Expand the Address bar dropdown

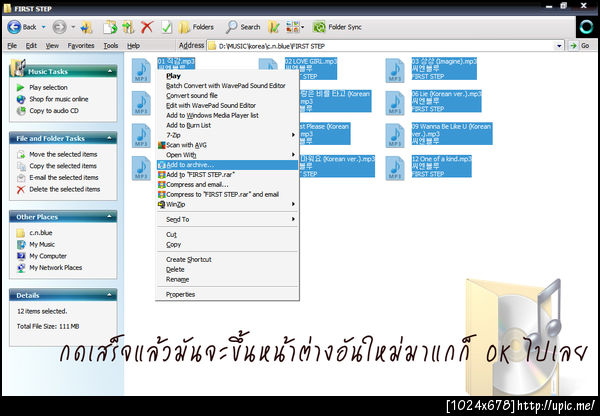(559, 46)
